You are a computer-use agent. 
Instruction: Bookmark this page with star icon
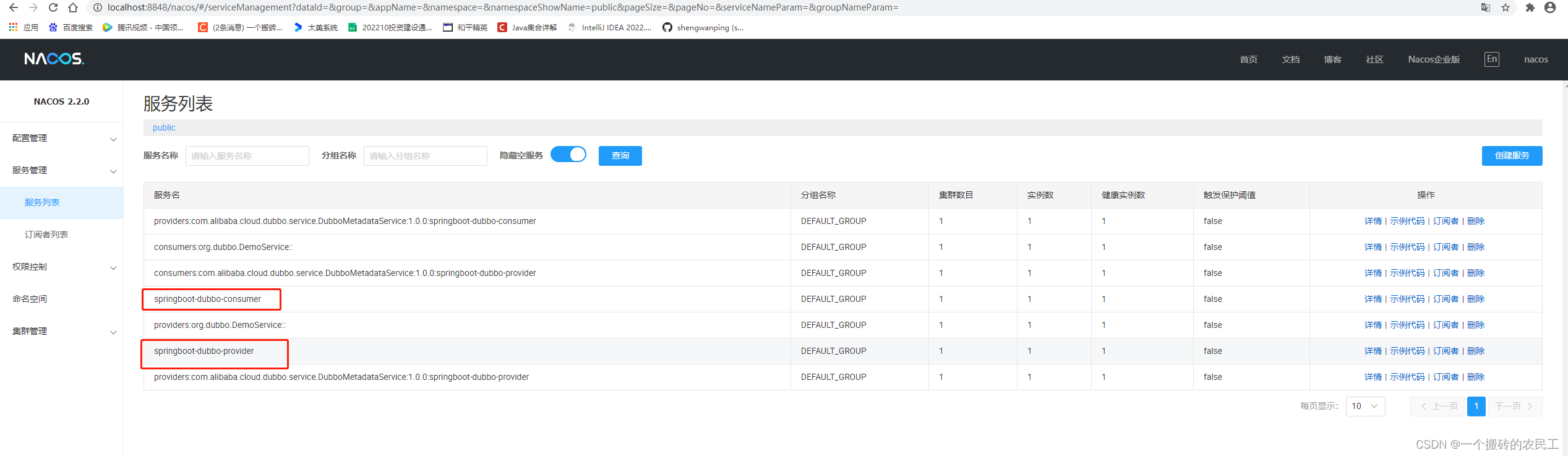(1506, 7)
